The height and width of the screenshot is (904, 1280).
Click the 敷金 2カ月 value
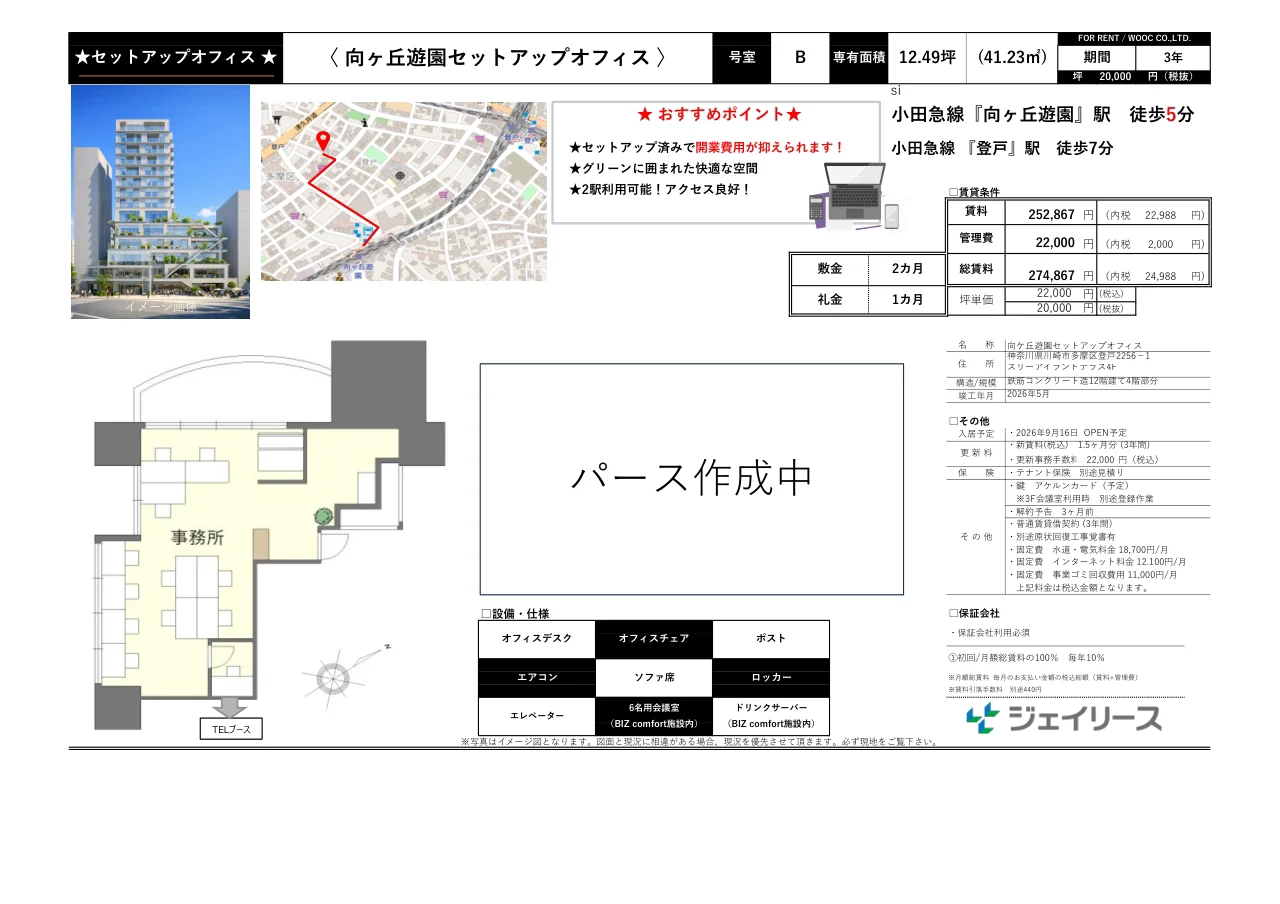point(908,269)
